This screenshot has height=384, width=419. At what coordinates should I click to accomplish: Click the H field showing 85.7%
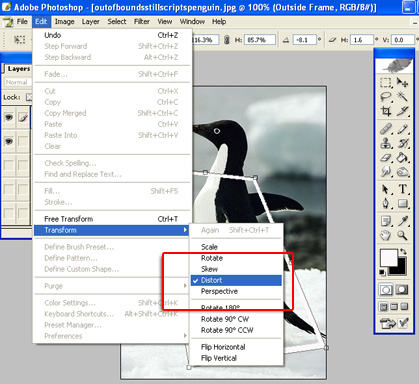pos(260,40)
